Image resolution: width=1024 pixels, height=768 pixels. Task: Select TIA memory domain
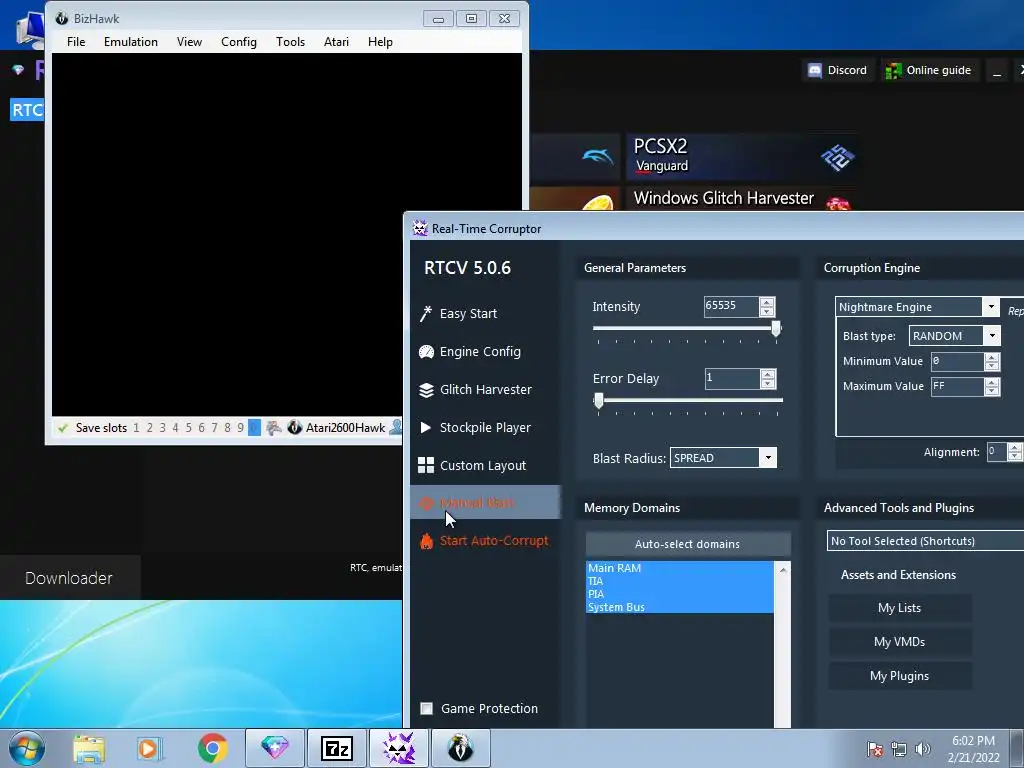tap(679, 581)
